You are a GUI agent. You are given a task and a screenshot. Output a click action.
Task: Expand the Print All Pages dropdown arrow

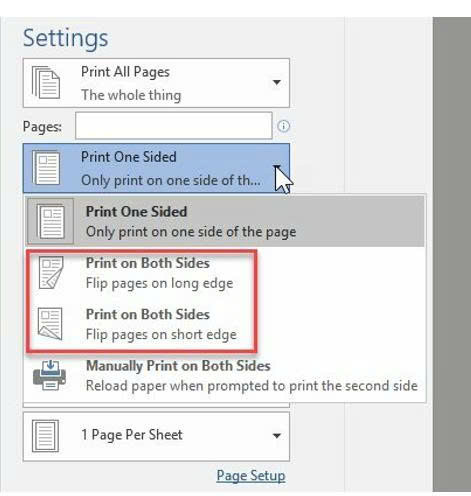pyautogui.click(x=276, y=82)
